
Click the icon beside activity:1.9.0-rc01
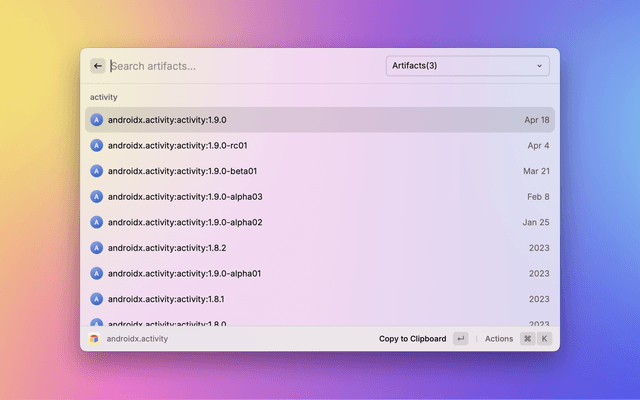click(x=97, y=145)
